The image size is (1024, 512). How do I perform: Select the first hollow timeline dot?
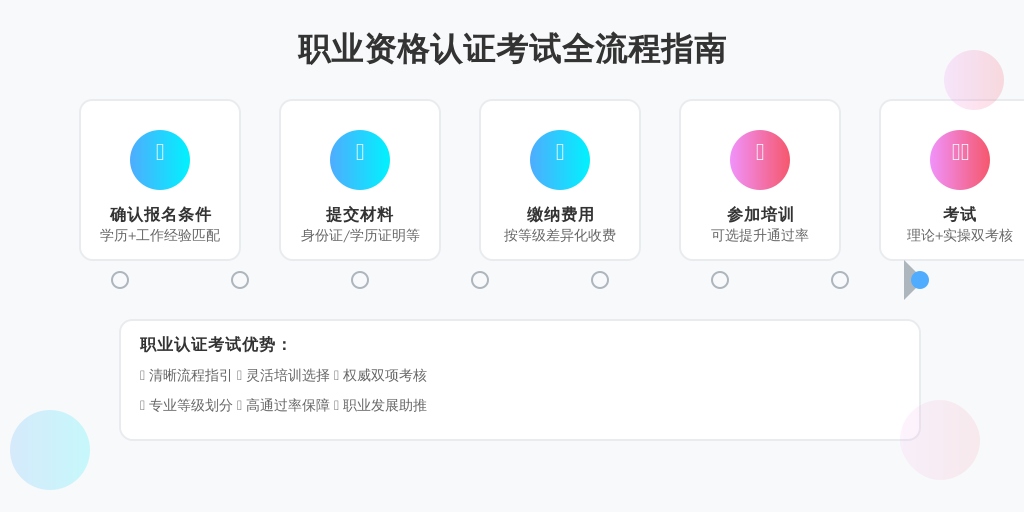[x=120, y=280]
